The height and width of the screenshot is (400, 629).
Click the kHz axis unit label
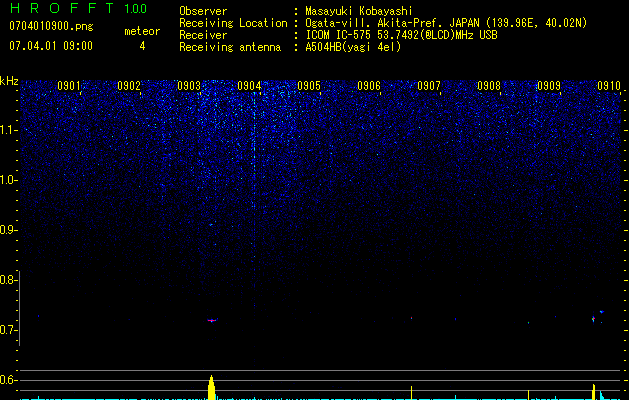point(9,81)
